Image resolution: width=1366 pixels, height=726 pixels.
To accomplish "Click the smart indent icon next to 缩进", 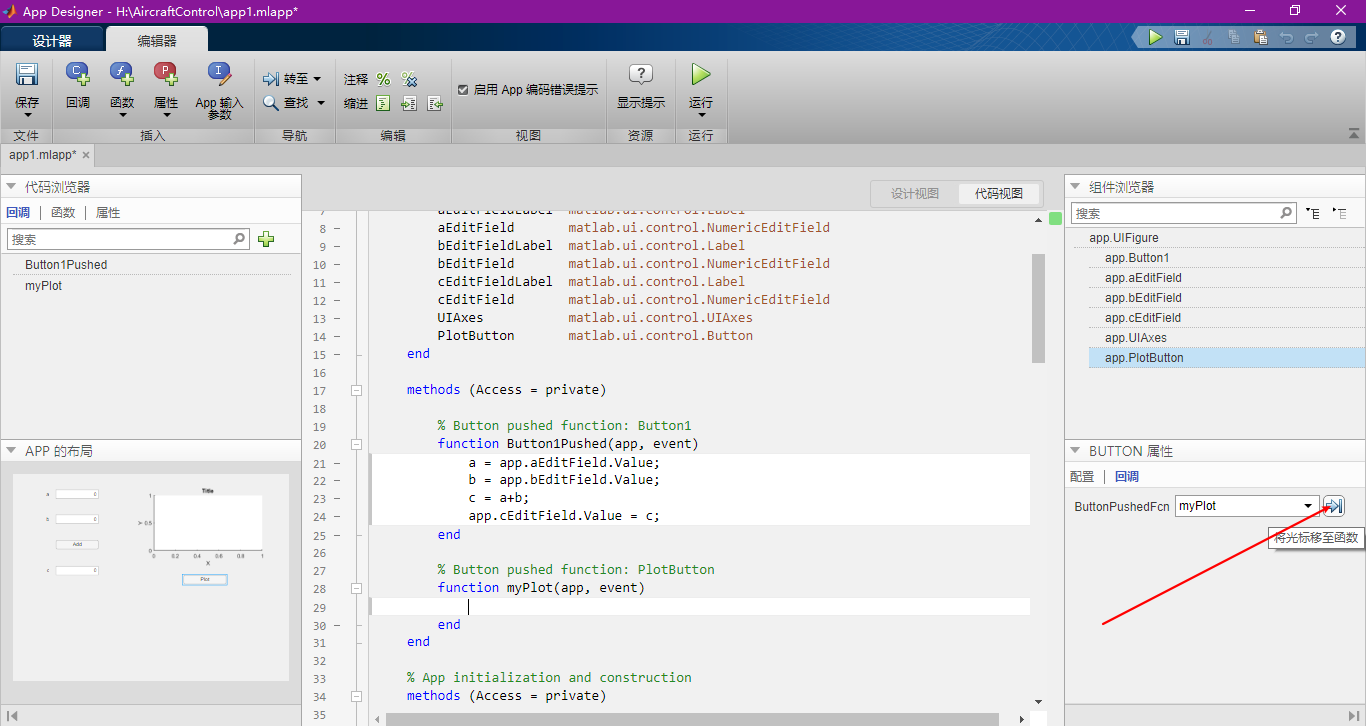I will tap(383, 103).
